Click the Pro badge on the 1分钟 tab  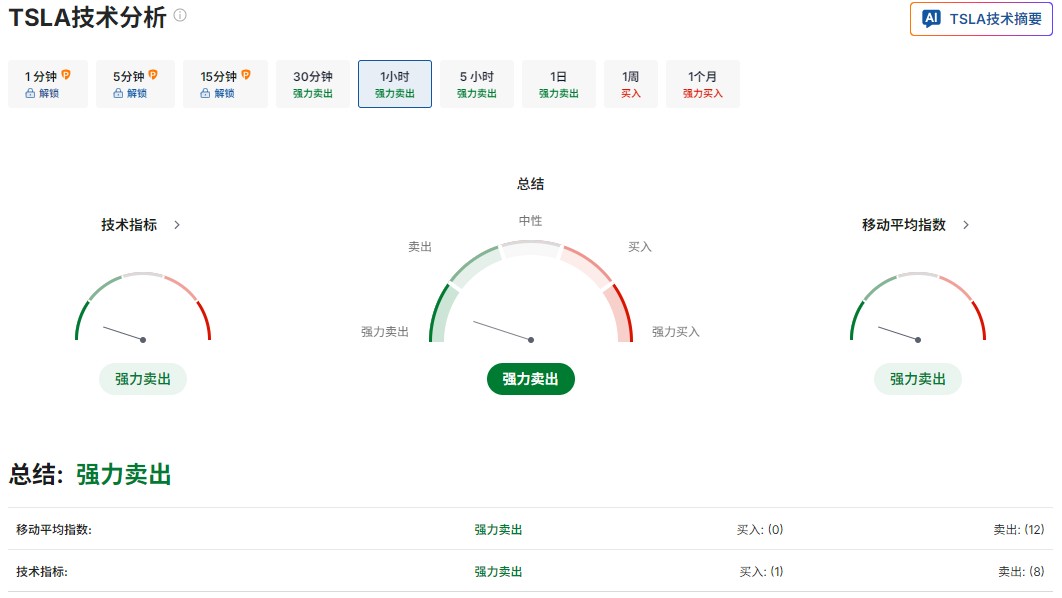click(x=65, y=74)
